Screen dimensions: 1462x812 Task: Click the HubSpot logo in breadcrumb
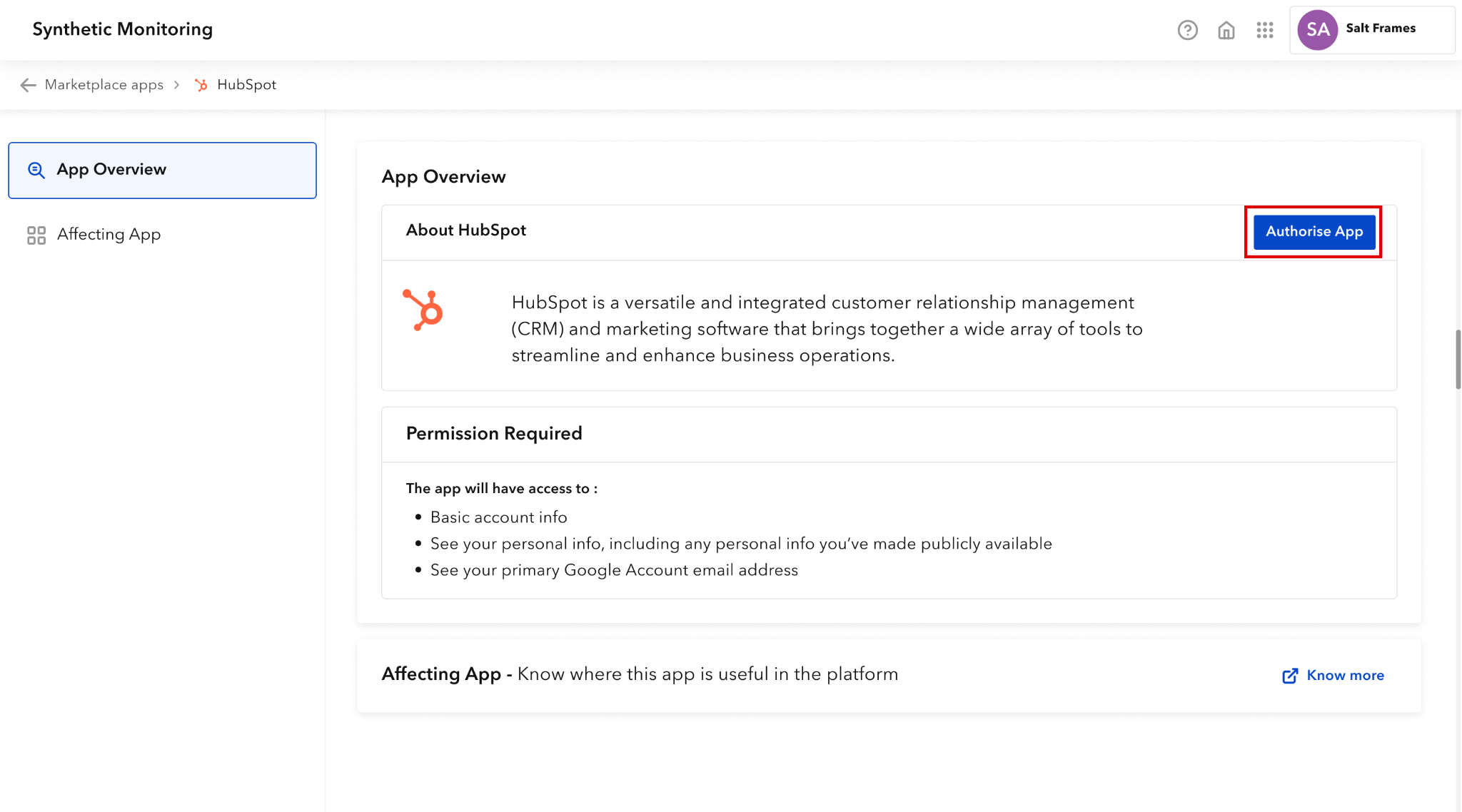(201, 85)
